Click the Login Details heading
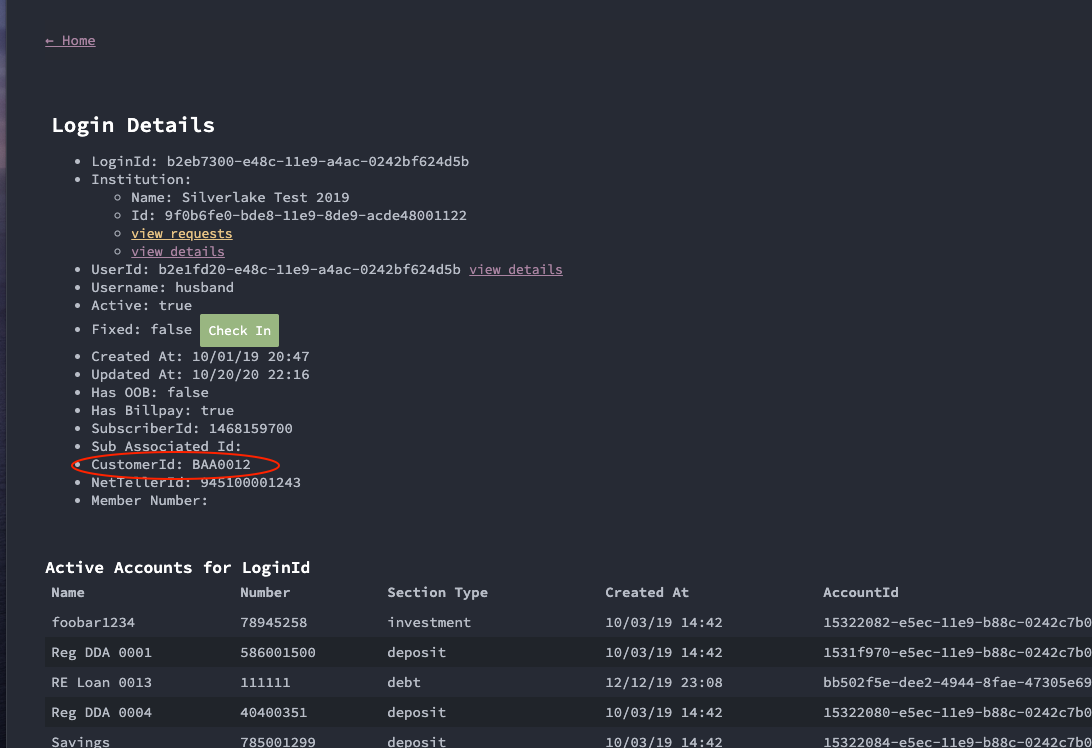Screen dimensions: 1092x748 pyautogui.click(x=133, y=126)
